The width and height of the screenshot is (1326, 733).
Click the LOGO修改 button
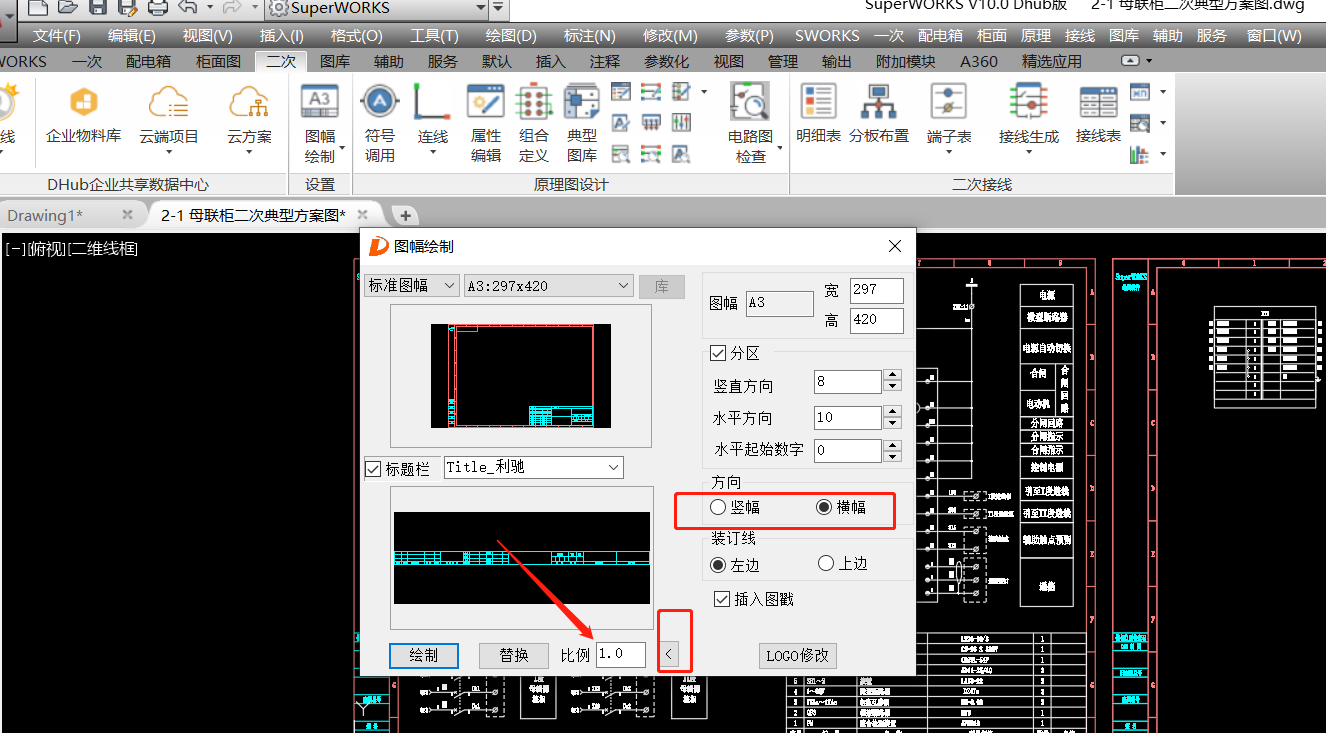(797, 656)
